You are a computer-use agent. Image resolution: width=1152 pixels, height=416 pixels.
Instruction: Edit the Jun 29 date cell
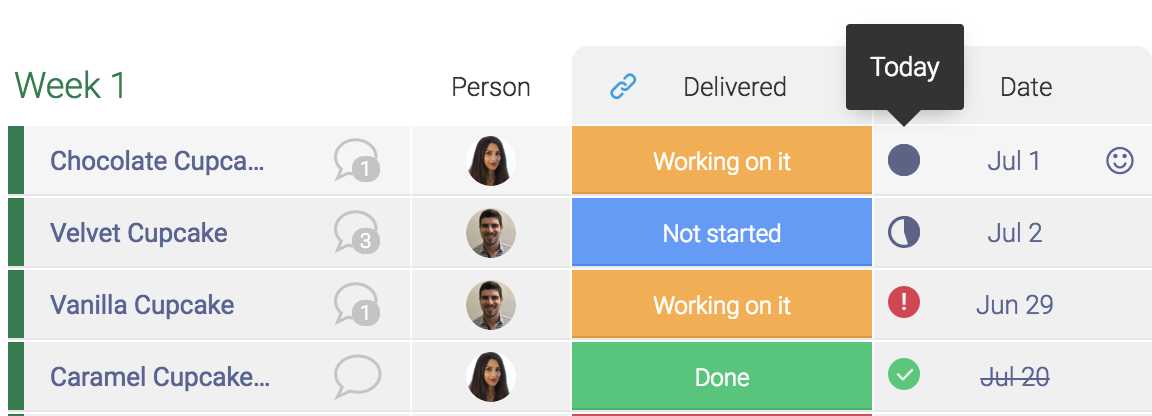click(1014, 305)
